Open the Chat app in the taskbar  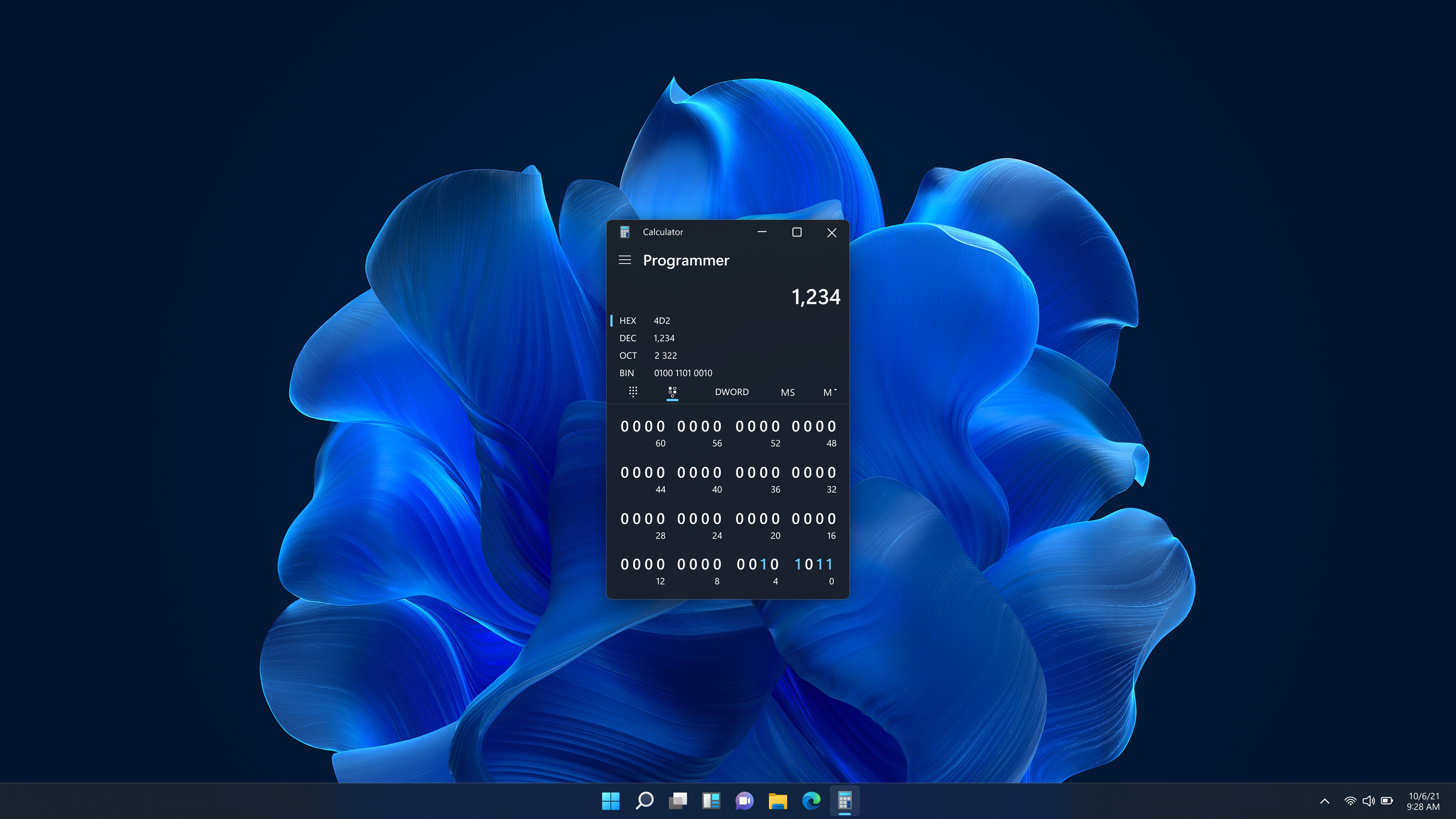click(x=744, y=801)
